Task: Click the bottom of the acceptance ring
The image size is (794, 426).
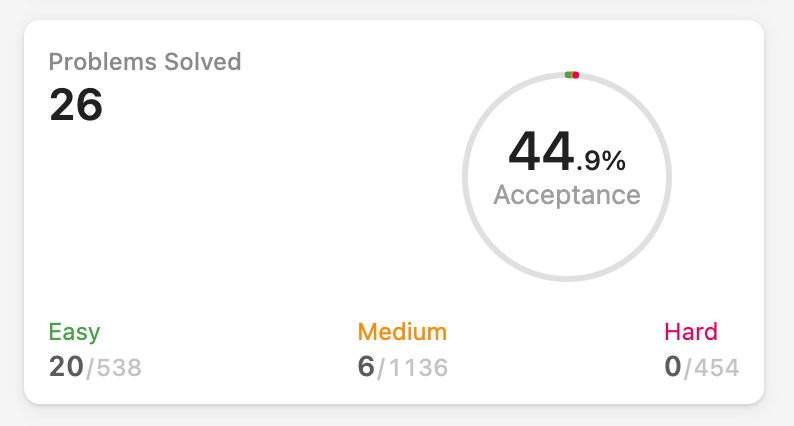Action: point(567,279)
